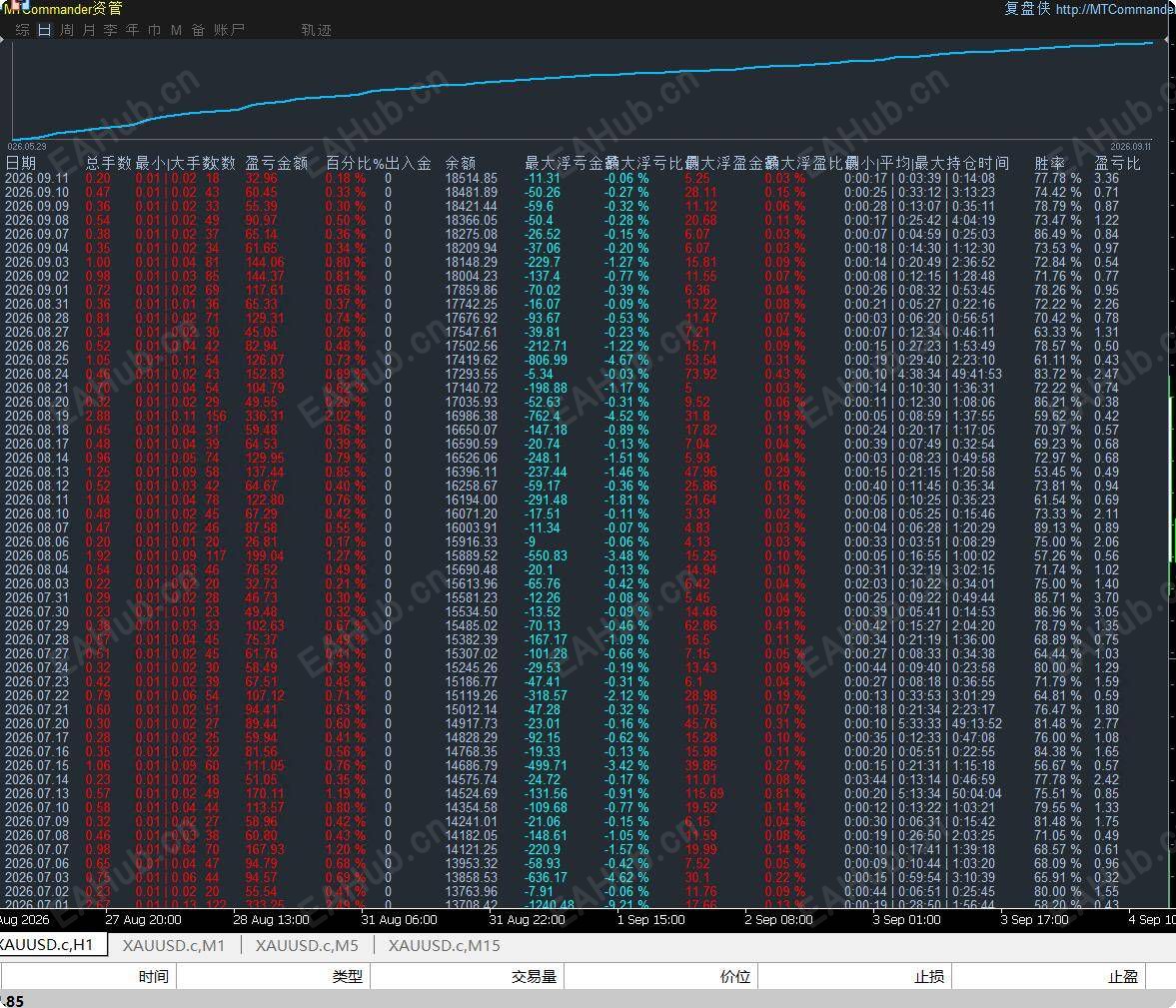Click the balance value 15012.14
Screen dimensions: 1176x1008
pos(471,709)
